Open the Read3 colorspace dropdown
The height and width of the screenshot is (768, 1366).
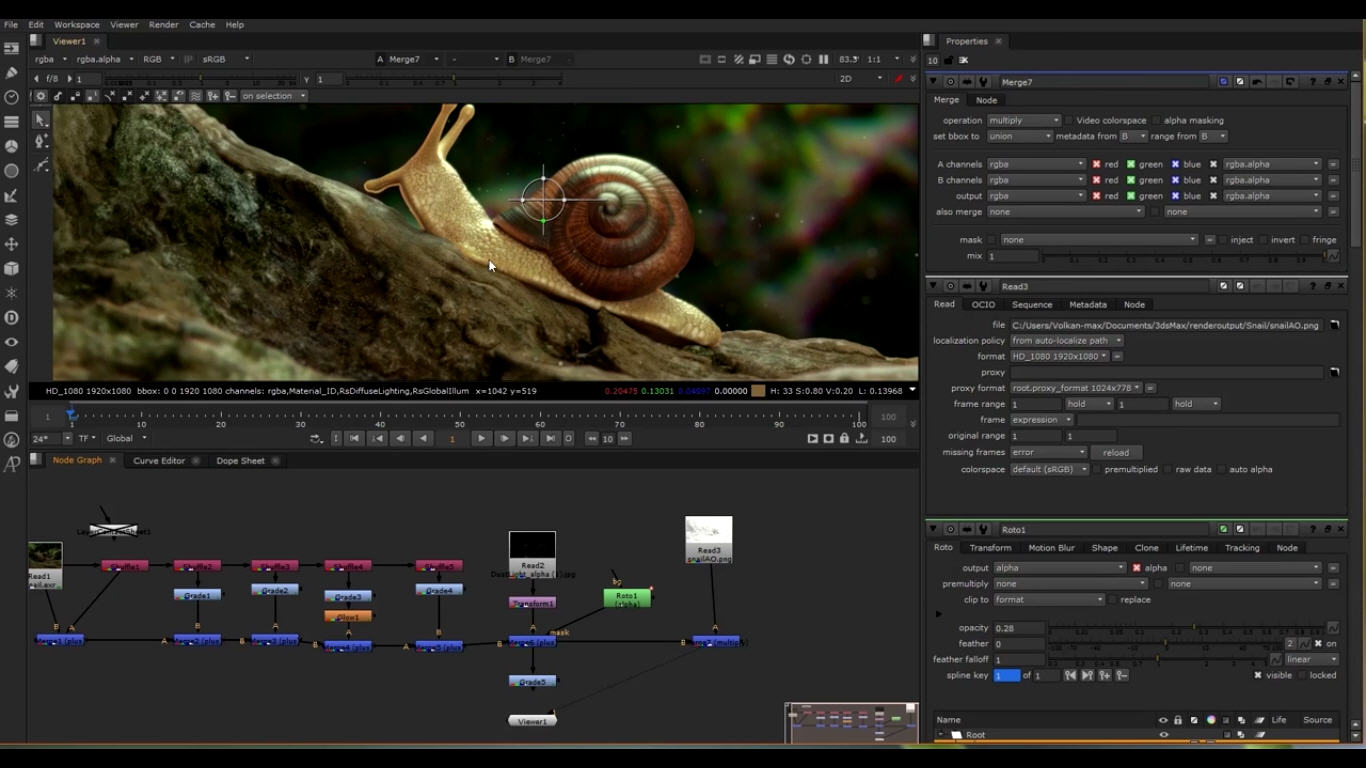[x=1048, y=469]
